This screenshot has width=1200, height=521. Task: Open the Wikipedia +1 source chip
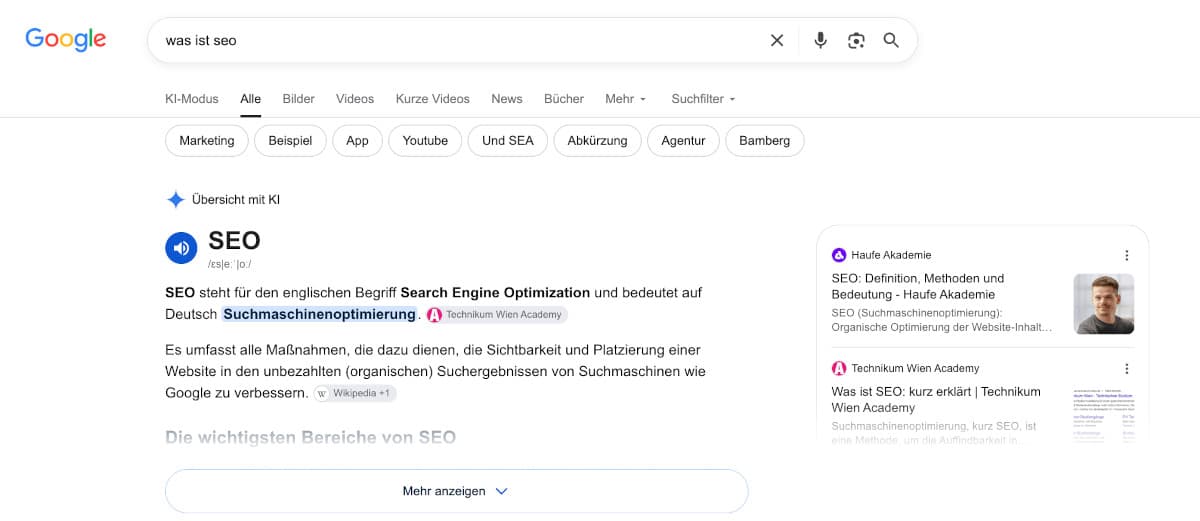(x=355, y=394)
